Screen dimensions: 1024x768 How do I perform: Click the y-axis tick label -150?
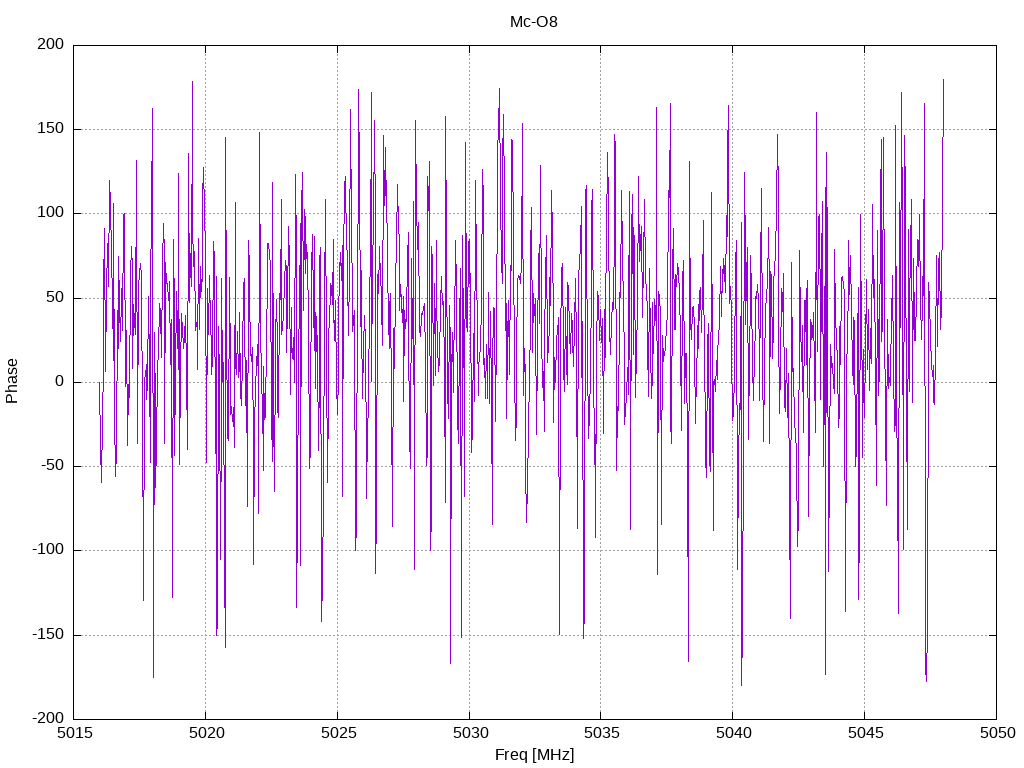(48, 634)
